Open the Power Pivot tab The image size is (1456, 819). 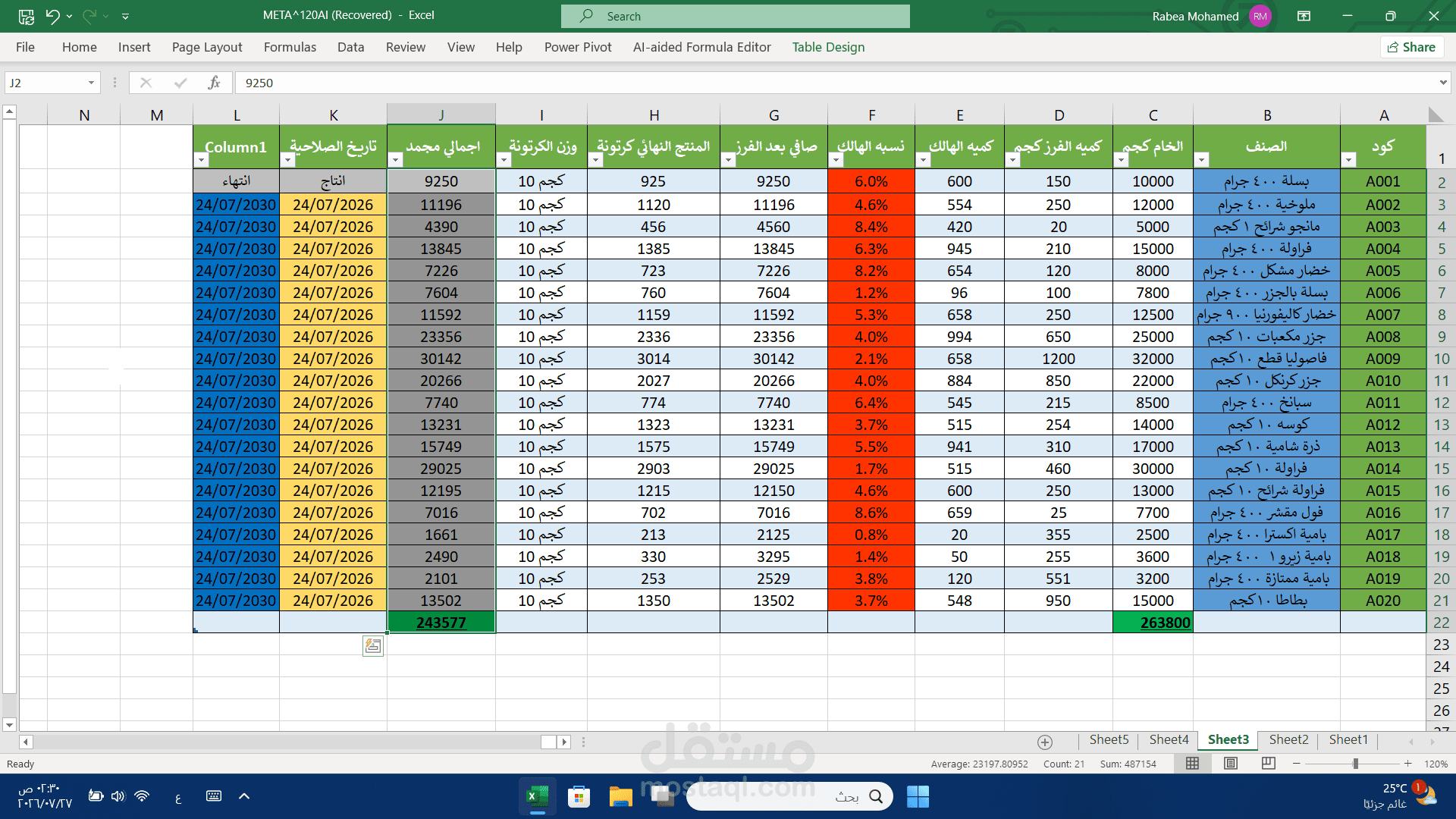pyautogui.click(x=578, y=47)
